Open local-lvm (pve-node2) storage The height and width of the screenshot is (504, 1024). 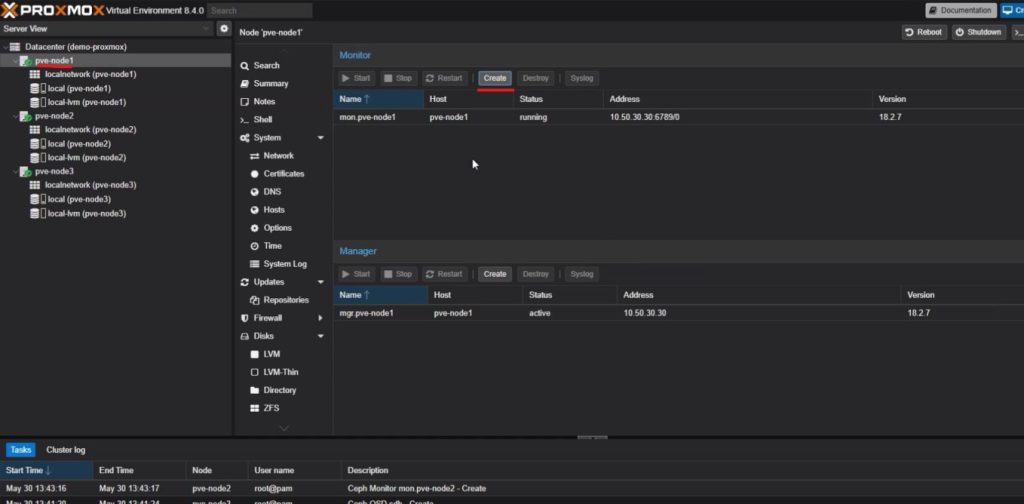[x=87, y=158]
